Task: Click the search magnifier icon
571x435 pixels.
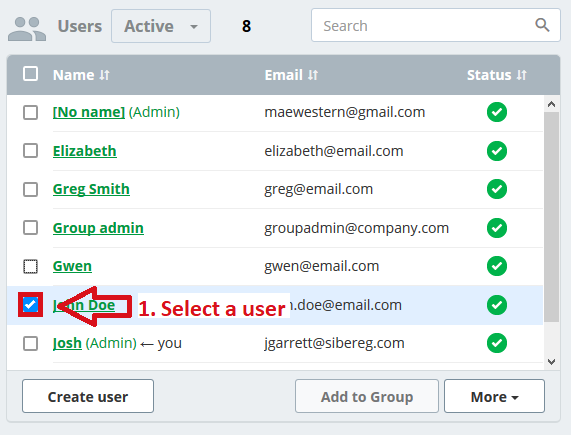Action: [542, 25]
